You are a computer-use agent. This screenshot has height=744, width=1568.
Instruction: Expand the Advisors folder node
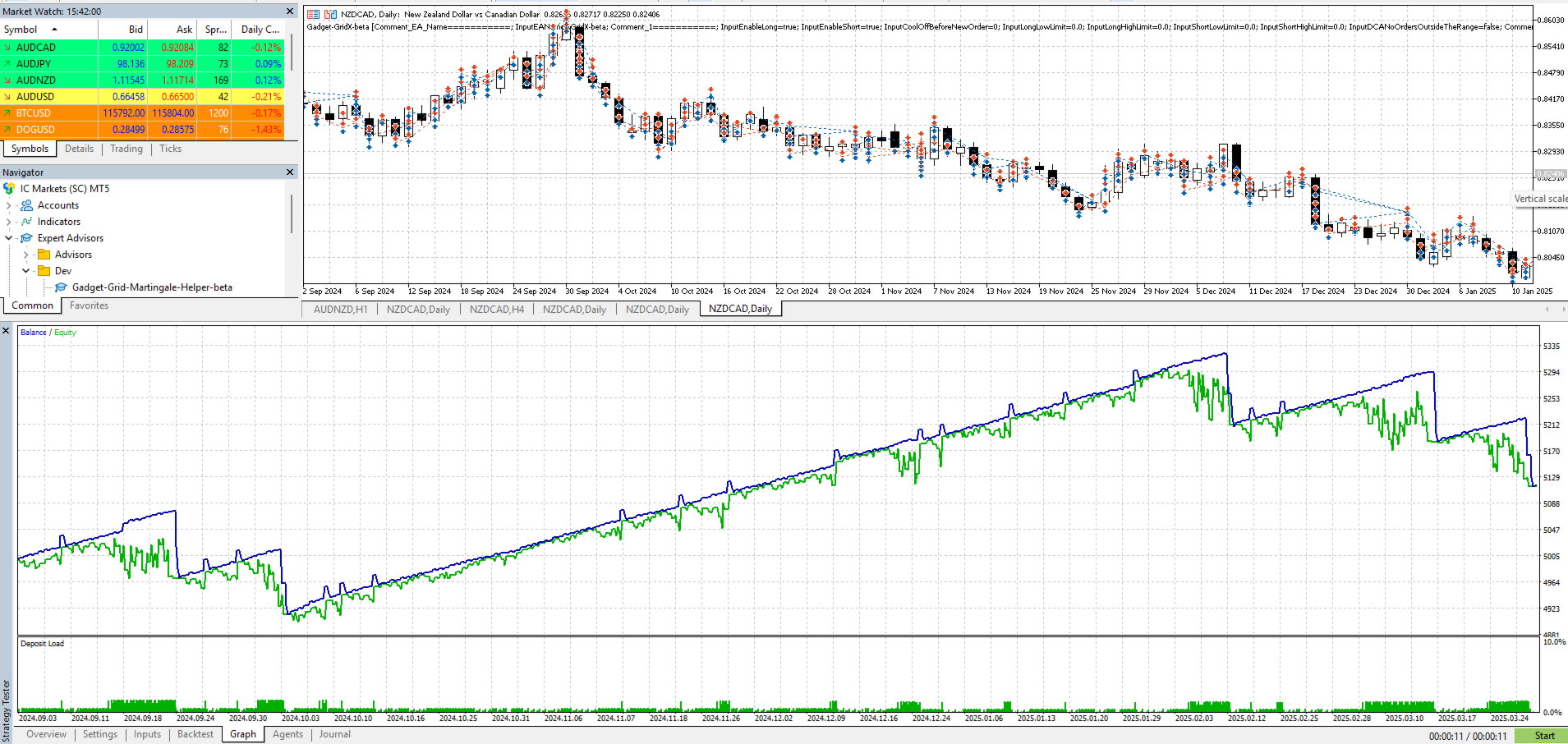(26, 255)
